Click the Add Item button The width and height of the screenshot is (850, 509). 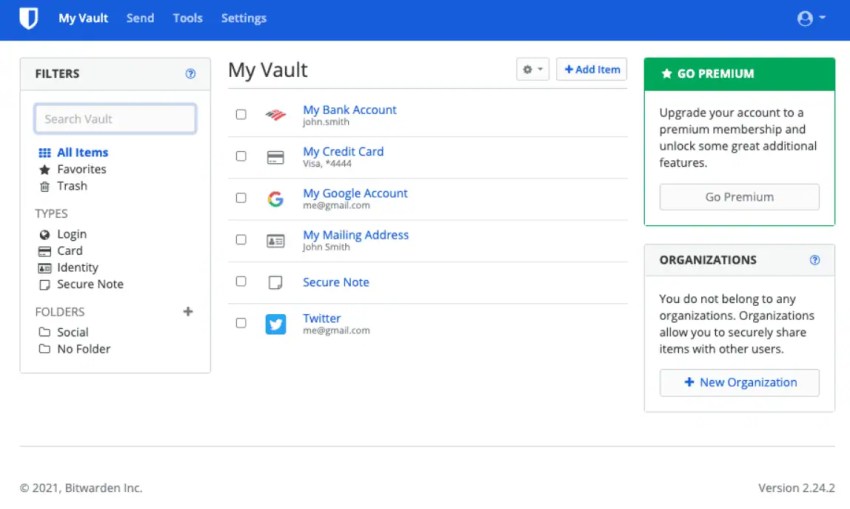click(591, 69)
